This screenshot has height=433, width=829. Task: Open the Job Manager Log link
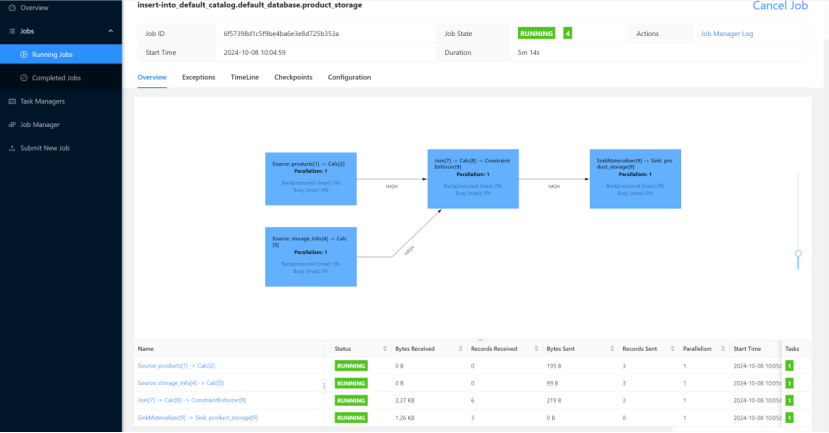[x=733, y=33]
